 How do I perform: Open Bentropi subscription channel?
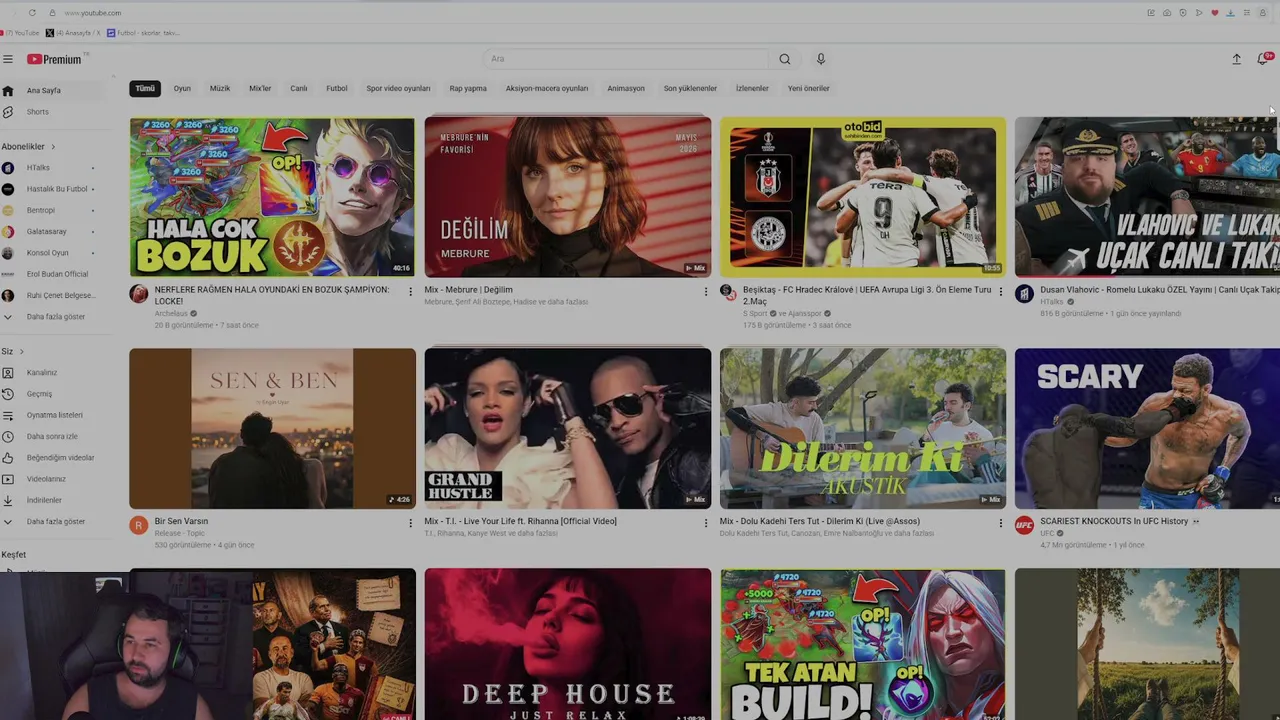coord(52,211)
